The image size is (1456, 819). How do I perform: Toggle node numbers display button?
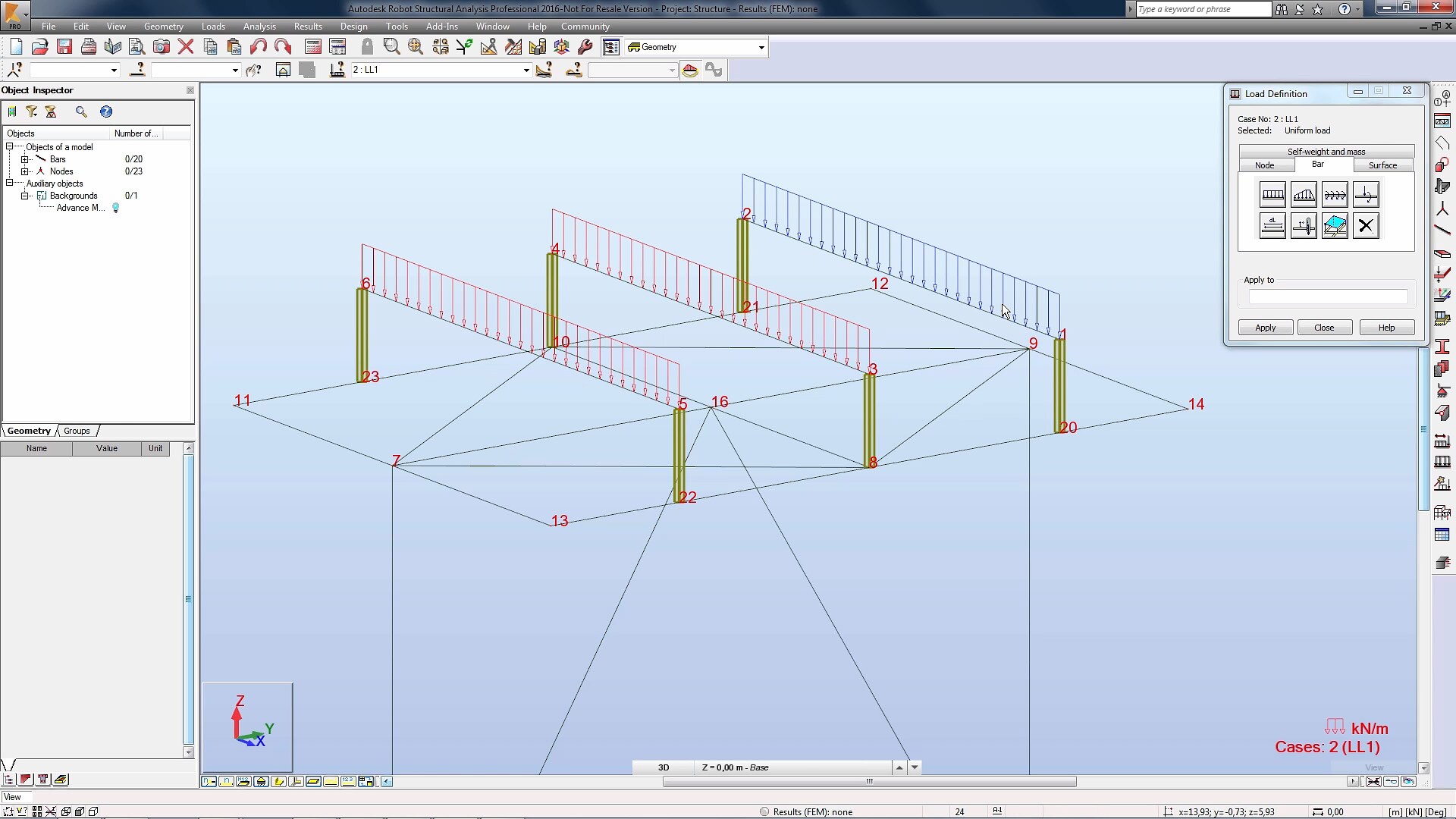(209, 781)
